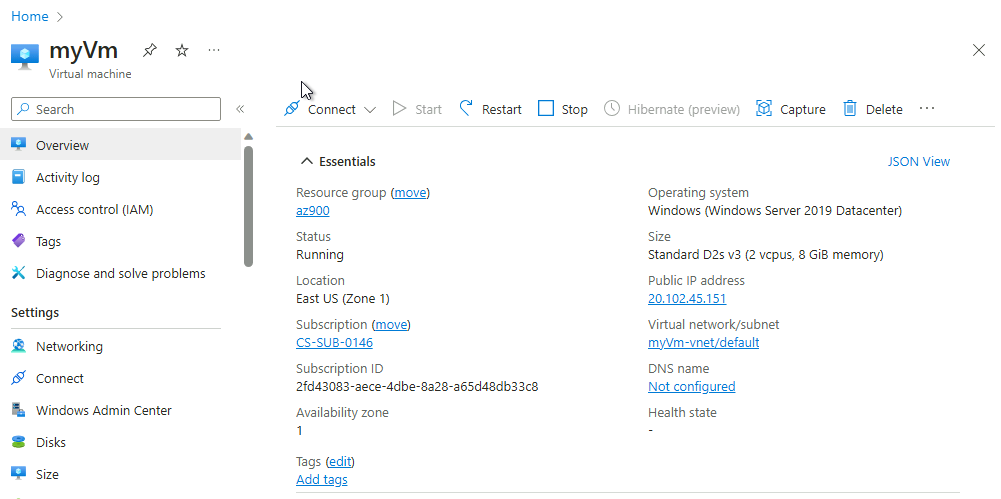Screen dimensions: 1001x499
Task: Select Activity log in sidebar
Action: coord(68,177)
